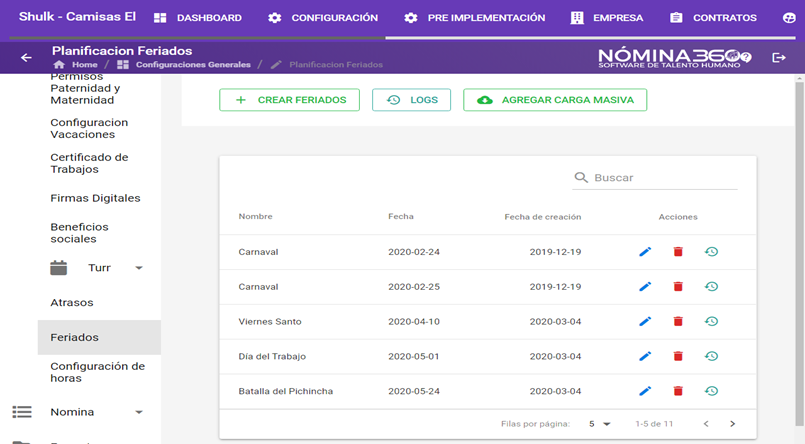The width and height of the screenshot is (805, 444).
Task: Open the Dashboard menu
Action: tap(198, 18)
